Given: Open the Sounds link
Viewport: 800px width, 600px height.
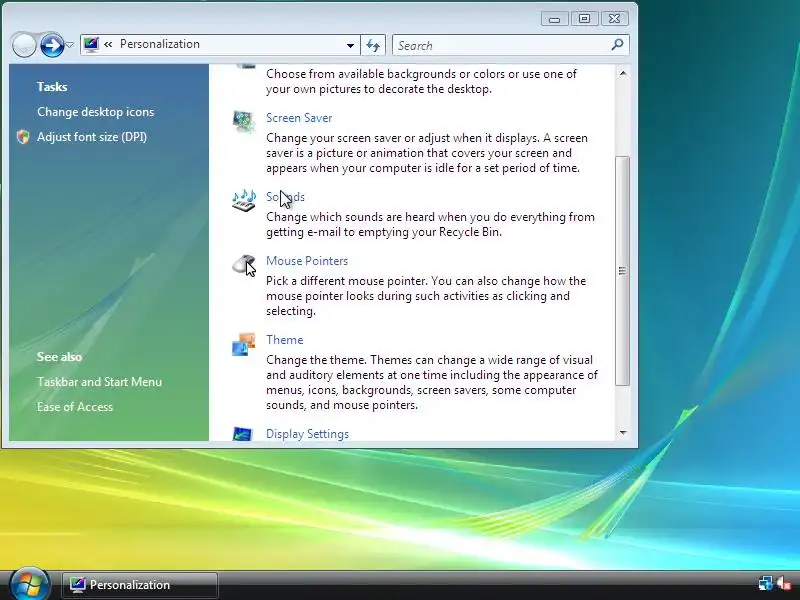Looking at the screenshot, I should coord(285,197).
